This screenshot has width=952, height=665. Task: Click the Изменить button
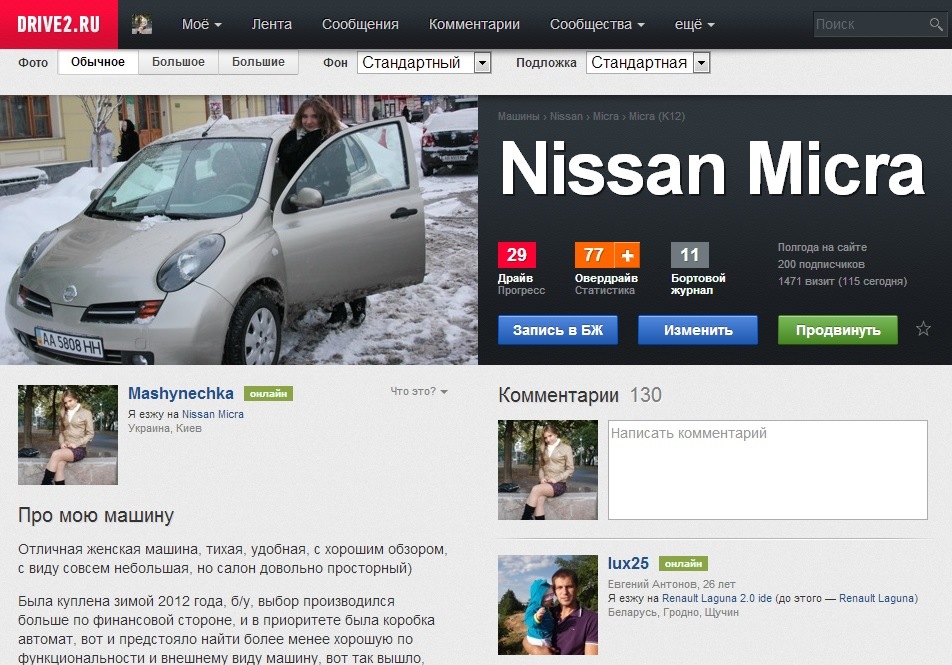pyautogui.click(x=698, y=330)
